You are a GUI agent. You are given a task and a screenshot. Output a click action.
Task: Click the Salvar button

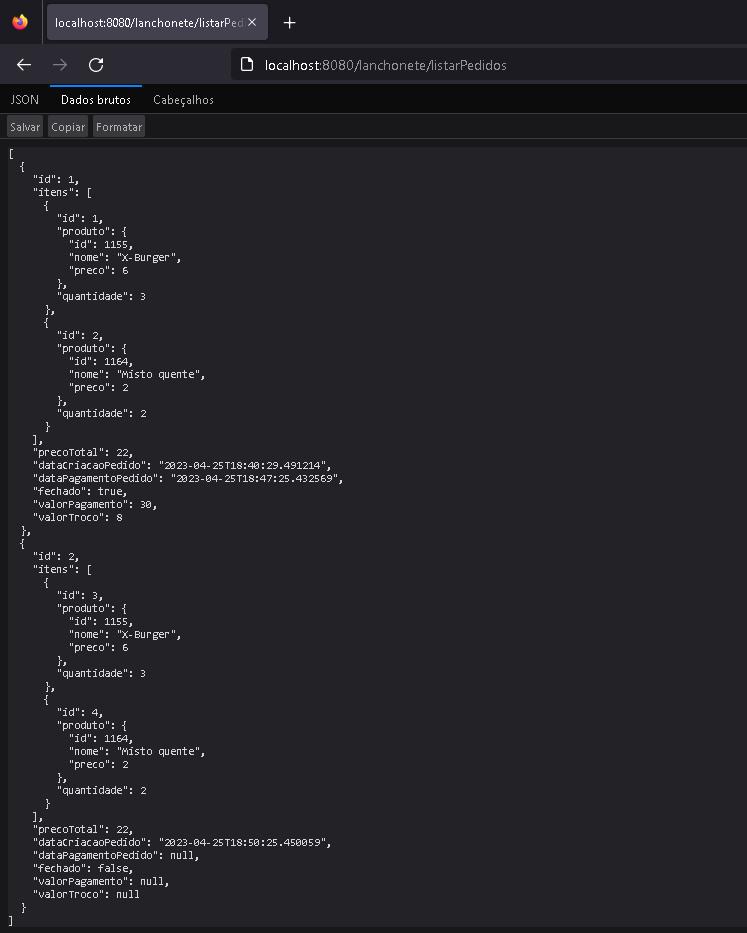[24, 126]
